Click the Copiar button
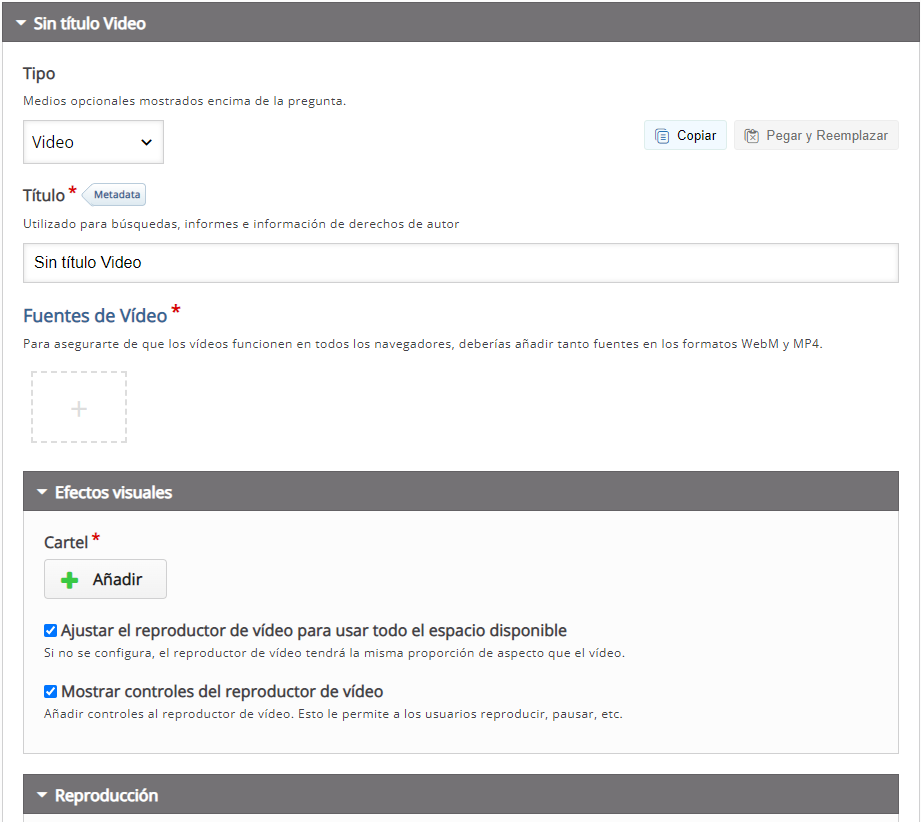 685,136
